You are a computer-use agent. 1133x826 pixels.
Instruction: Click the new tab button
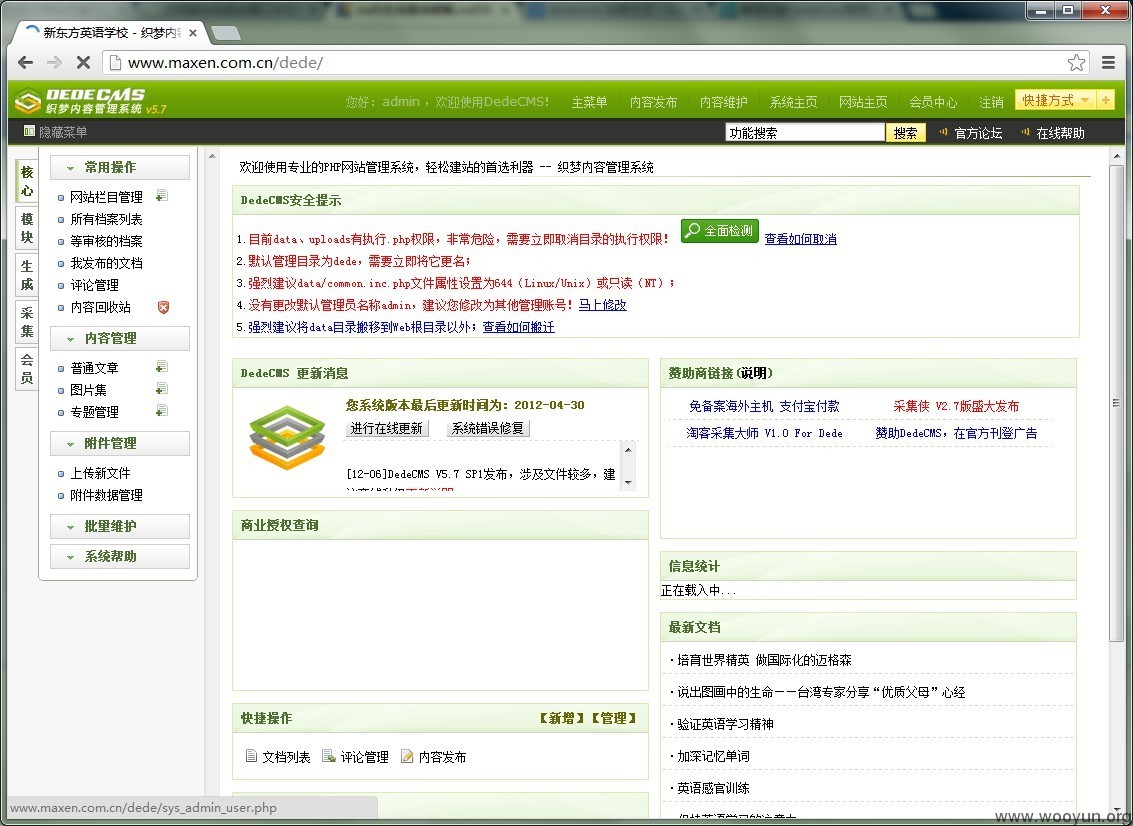coord(226,33)
